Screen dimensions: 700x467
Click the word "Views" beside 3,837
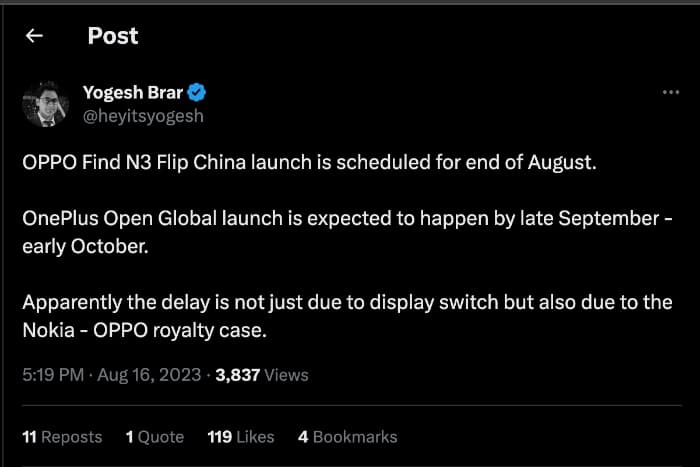click(286, 376)
